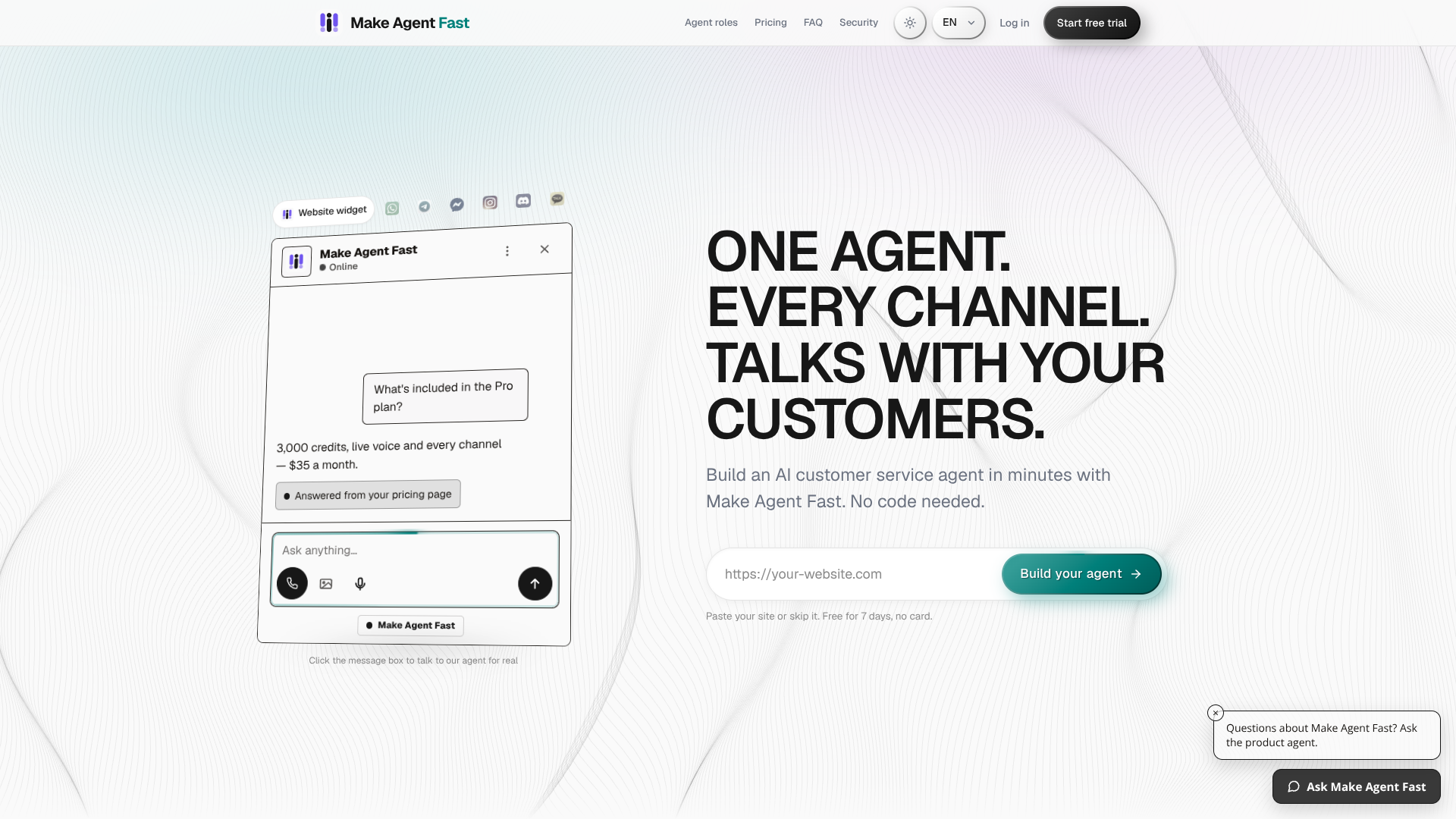1456x819 pixels.
Task: Go to Agent roles in navigation
Action: [711, 23]
